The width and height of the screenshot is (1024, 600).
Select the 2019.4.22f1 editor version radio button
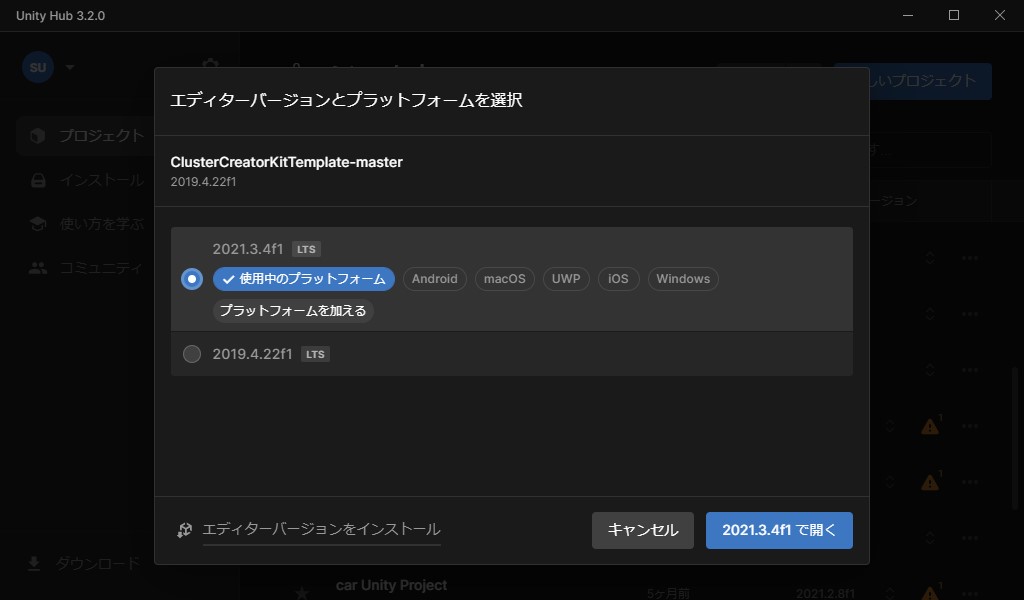coord(192,354)
